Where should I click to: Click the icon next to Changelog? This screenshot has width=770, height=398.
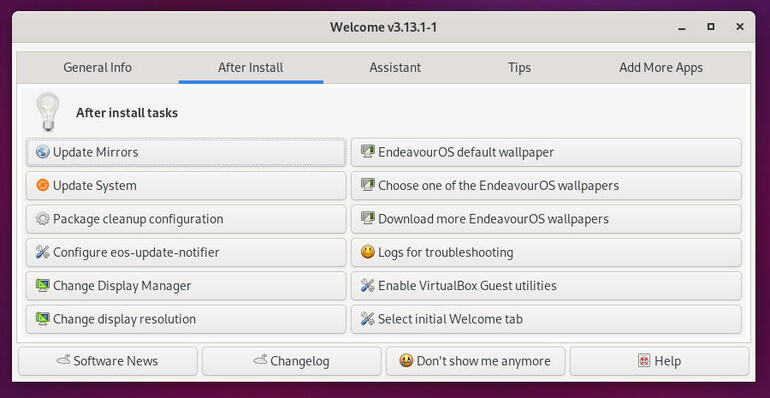[260, 361]
